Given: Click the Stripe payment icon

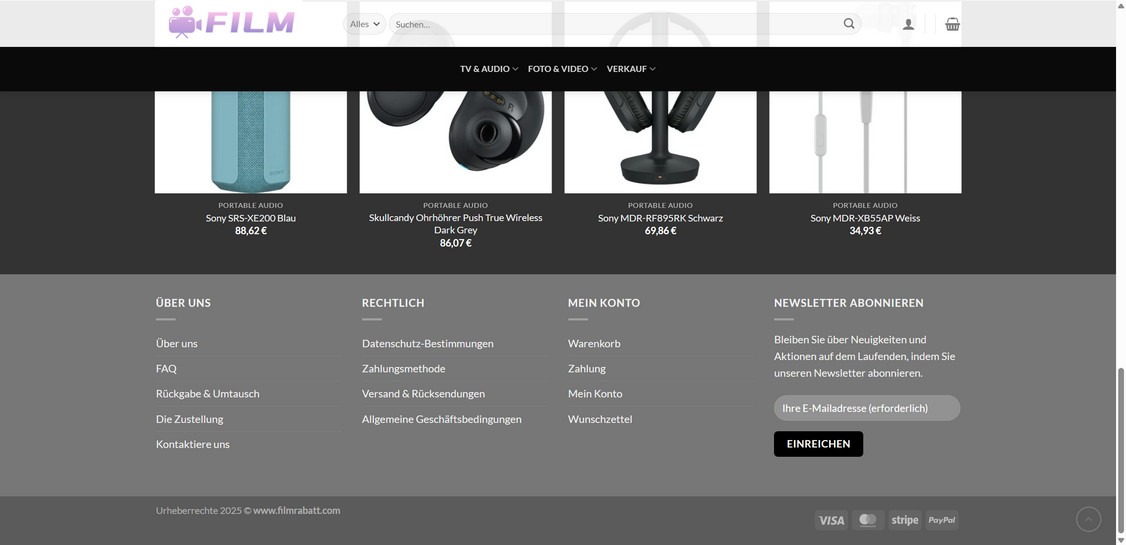Looking at the screenshot, I should point(905,520).
